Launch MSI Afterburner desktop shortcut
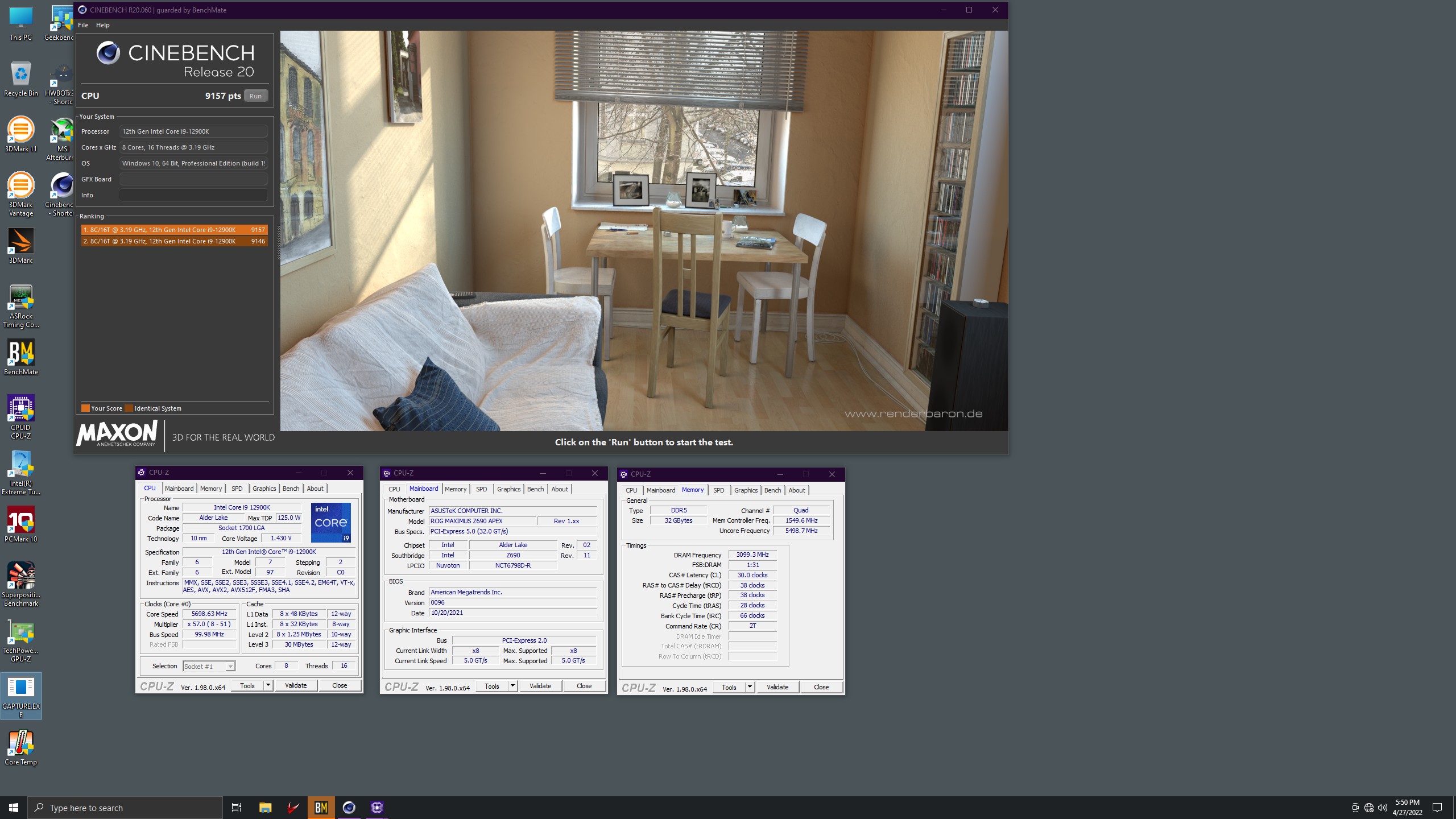Screen dimensions: 1456x819 click(x=60, y=139)
